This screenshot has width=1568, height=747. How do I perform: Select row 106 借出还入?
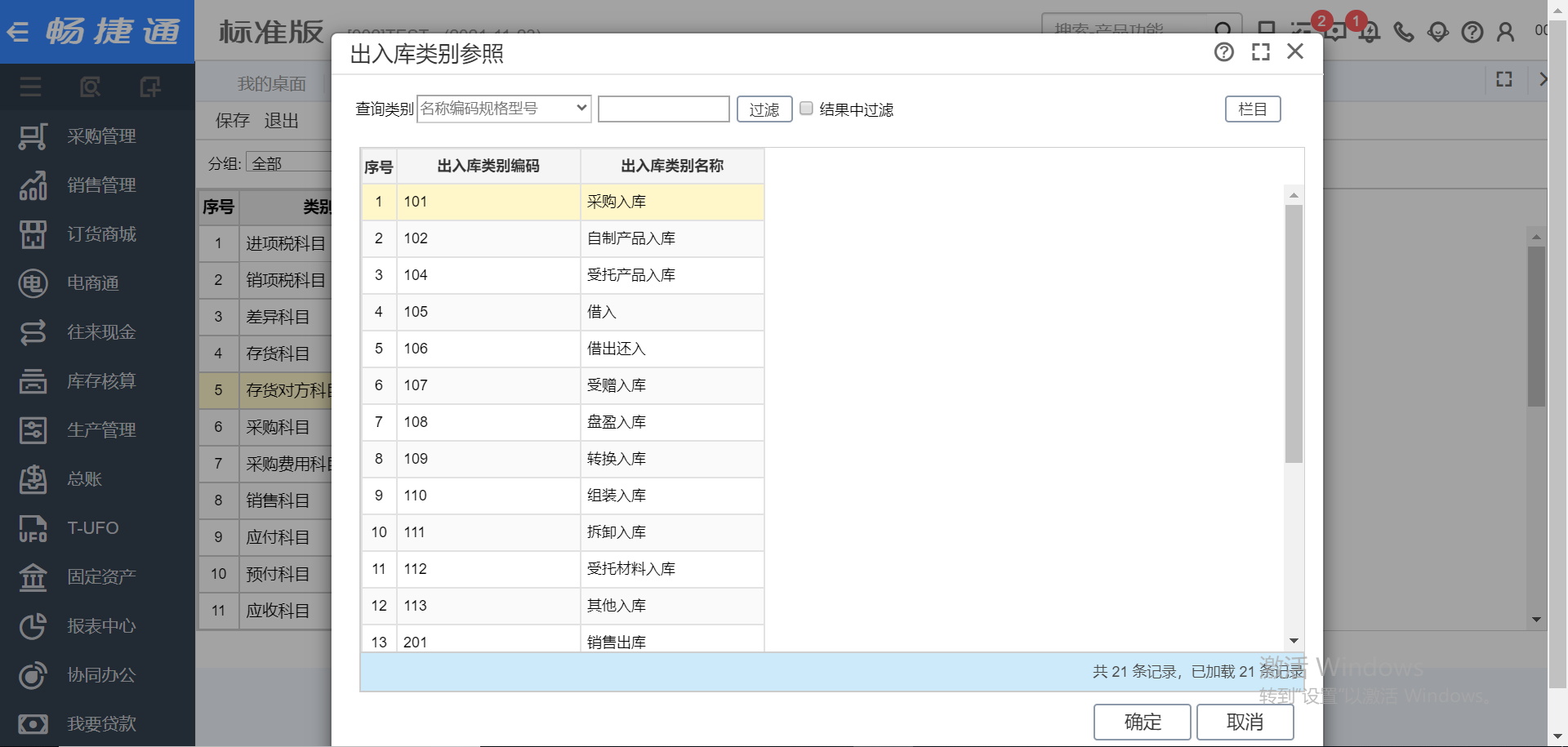[x=563, y=349]
